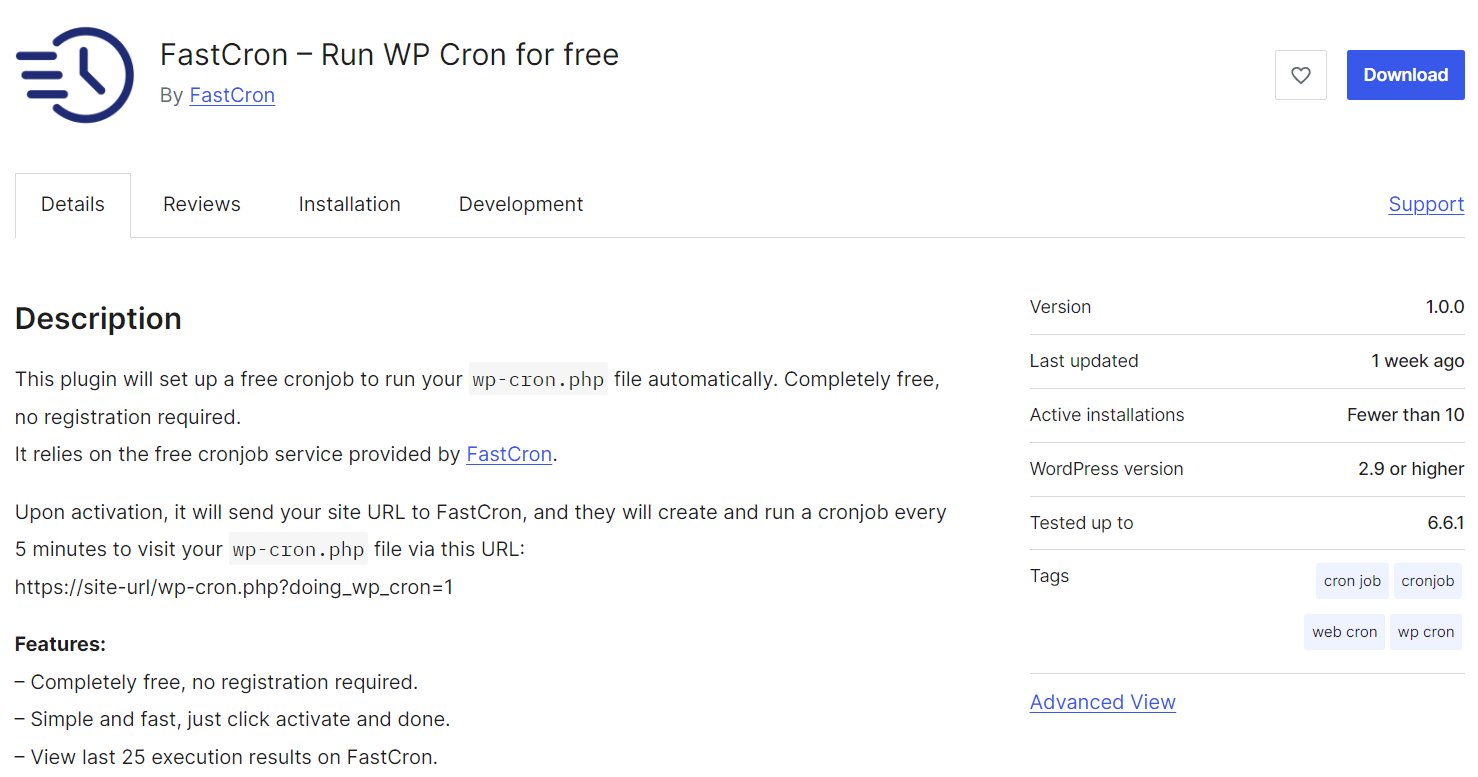Click the 'cron job' tag

[1352, 581]
